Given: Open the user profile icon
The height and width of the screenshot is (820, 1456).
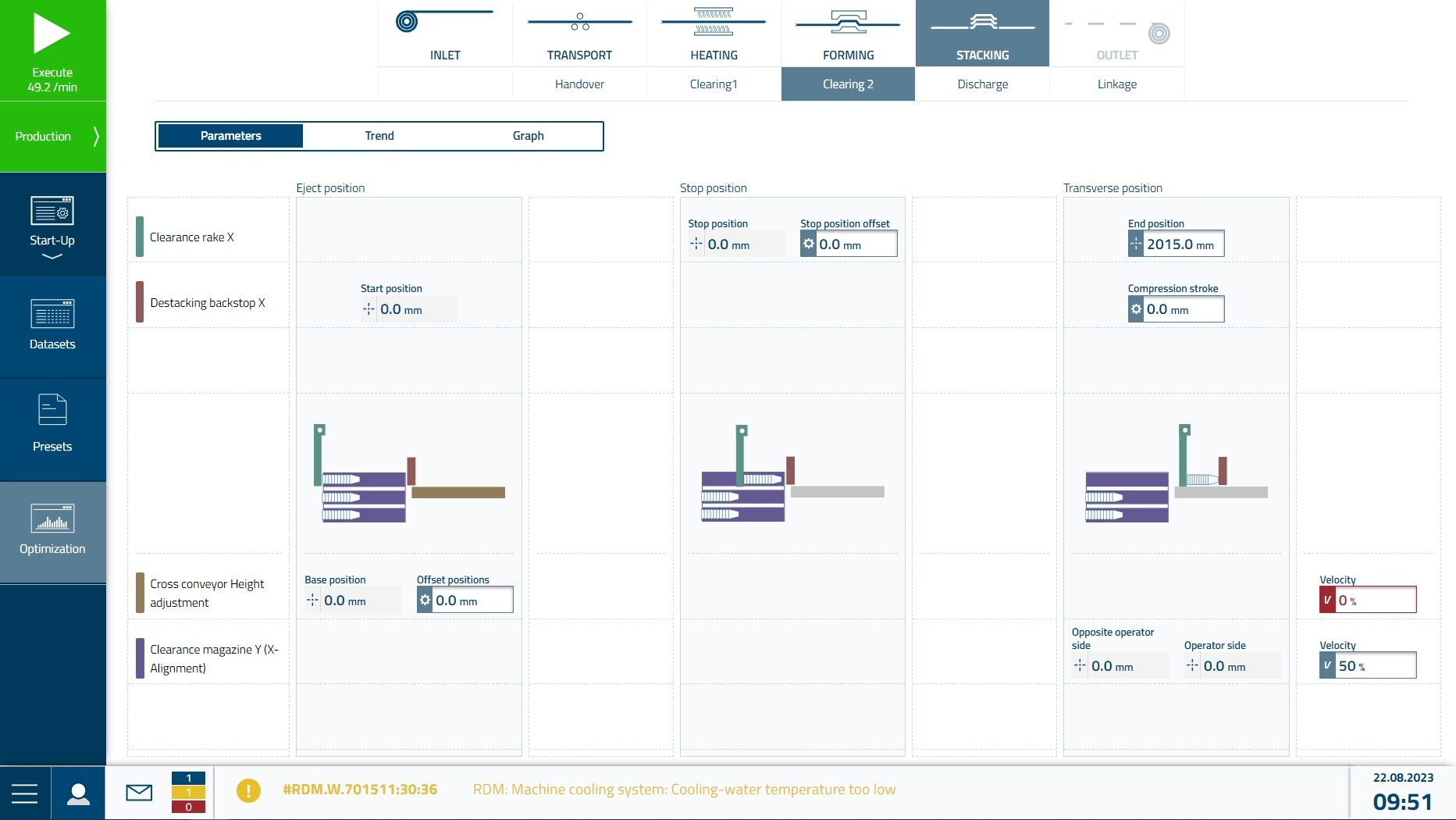Looking at the screenshot, I should (x=78, y=793).
